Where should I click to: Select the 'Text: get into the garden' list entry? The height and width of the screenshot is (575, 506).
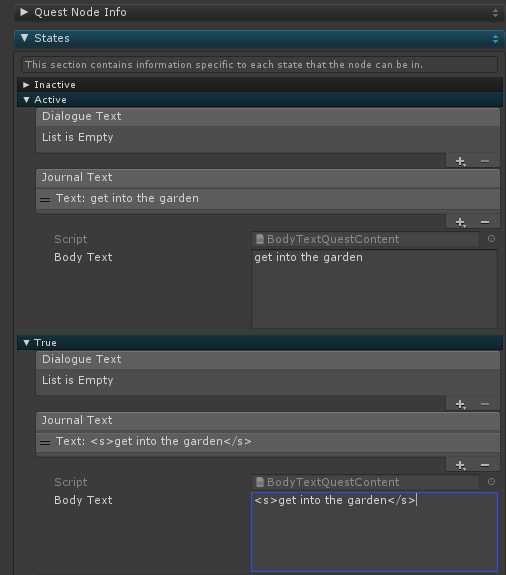268,199
